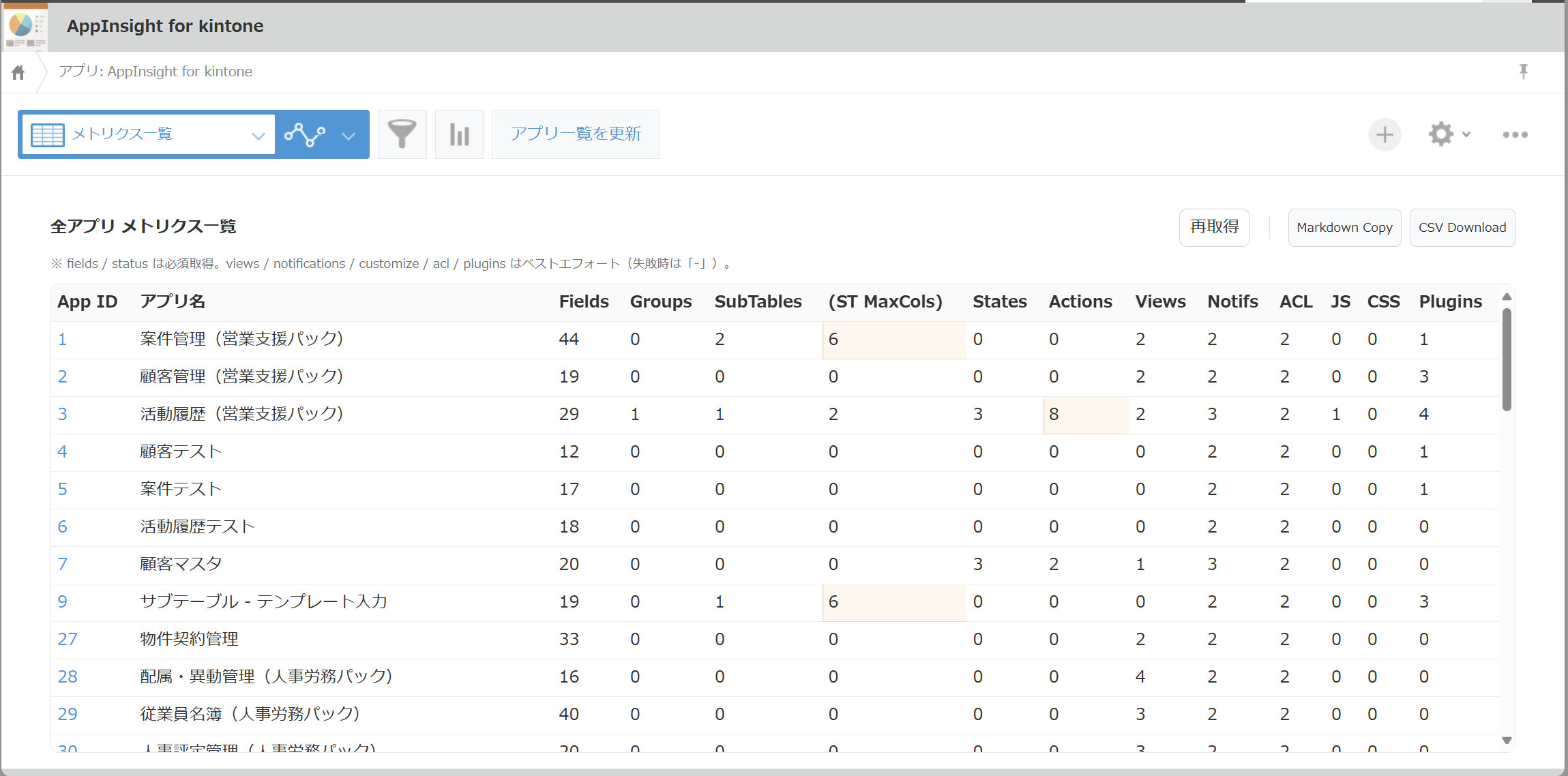Open App ID 27 link

(x=68, y=639)
